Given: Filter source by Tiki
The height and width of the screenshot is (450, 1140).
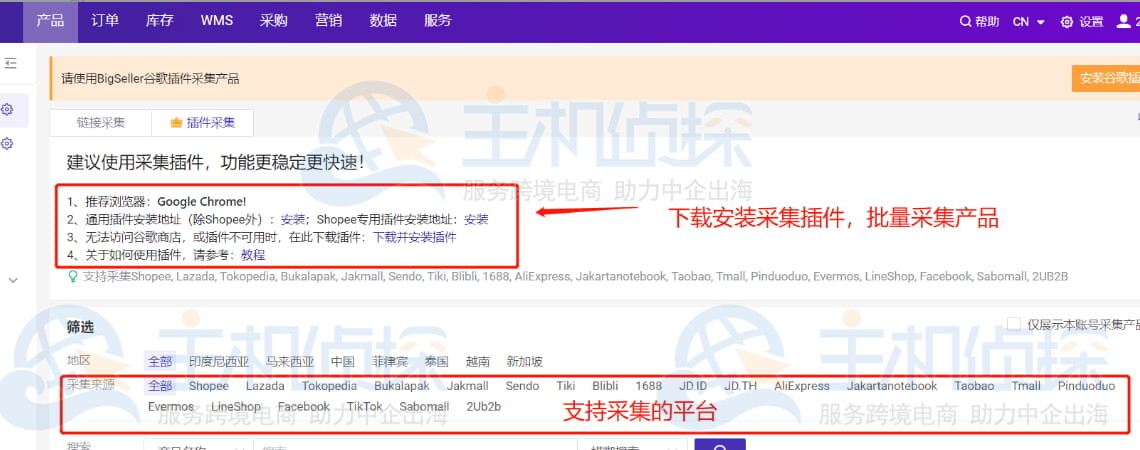Looking at the screenshot, I should click(x=566, y=386).
